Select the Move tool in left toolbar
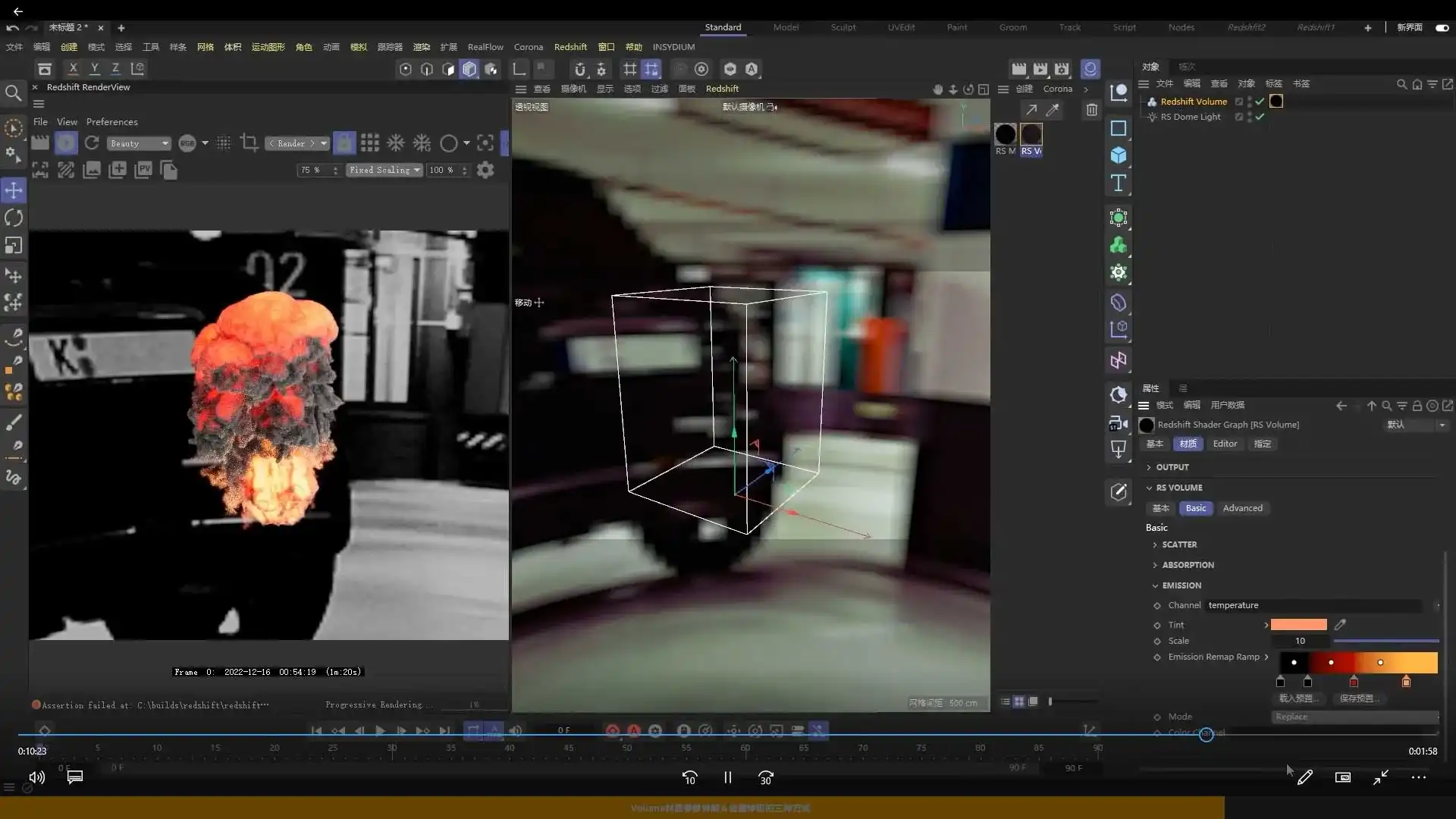 14,190
